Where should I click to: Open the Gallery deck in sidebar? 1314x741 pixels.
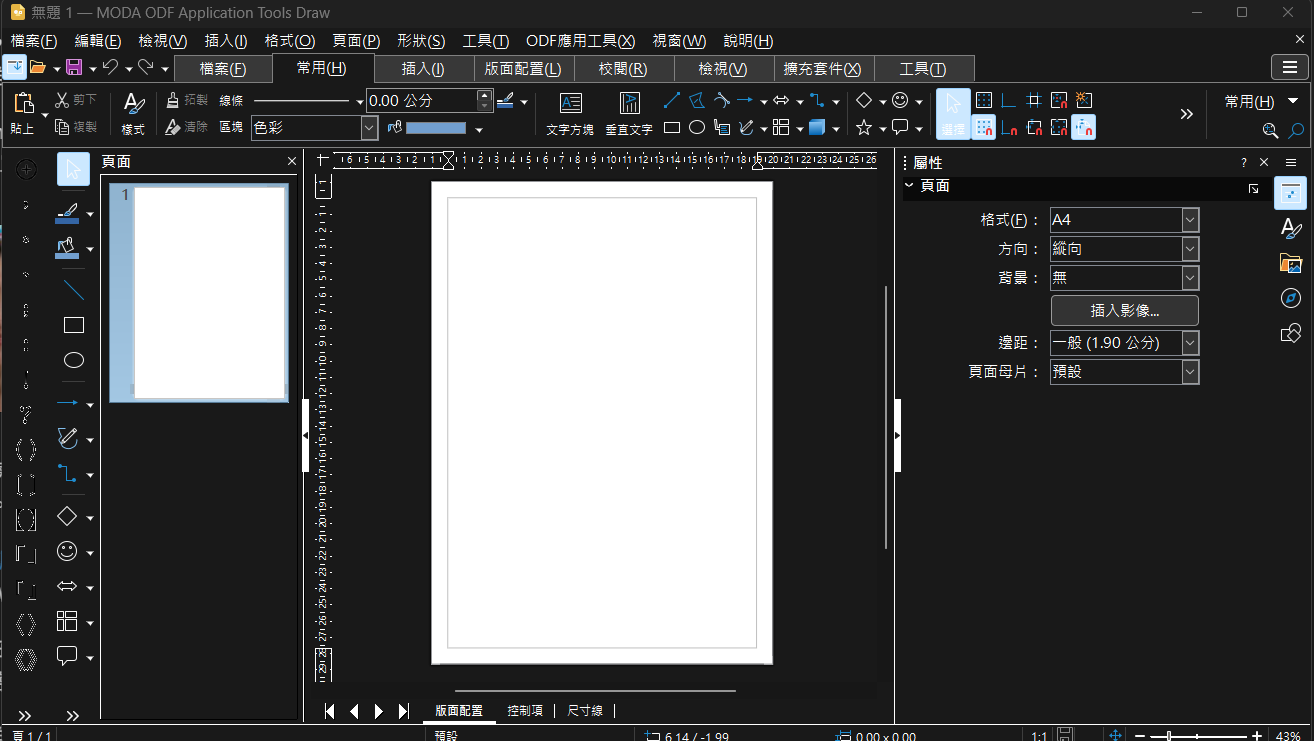pyautogui.click(x=1290, y=263)
